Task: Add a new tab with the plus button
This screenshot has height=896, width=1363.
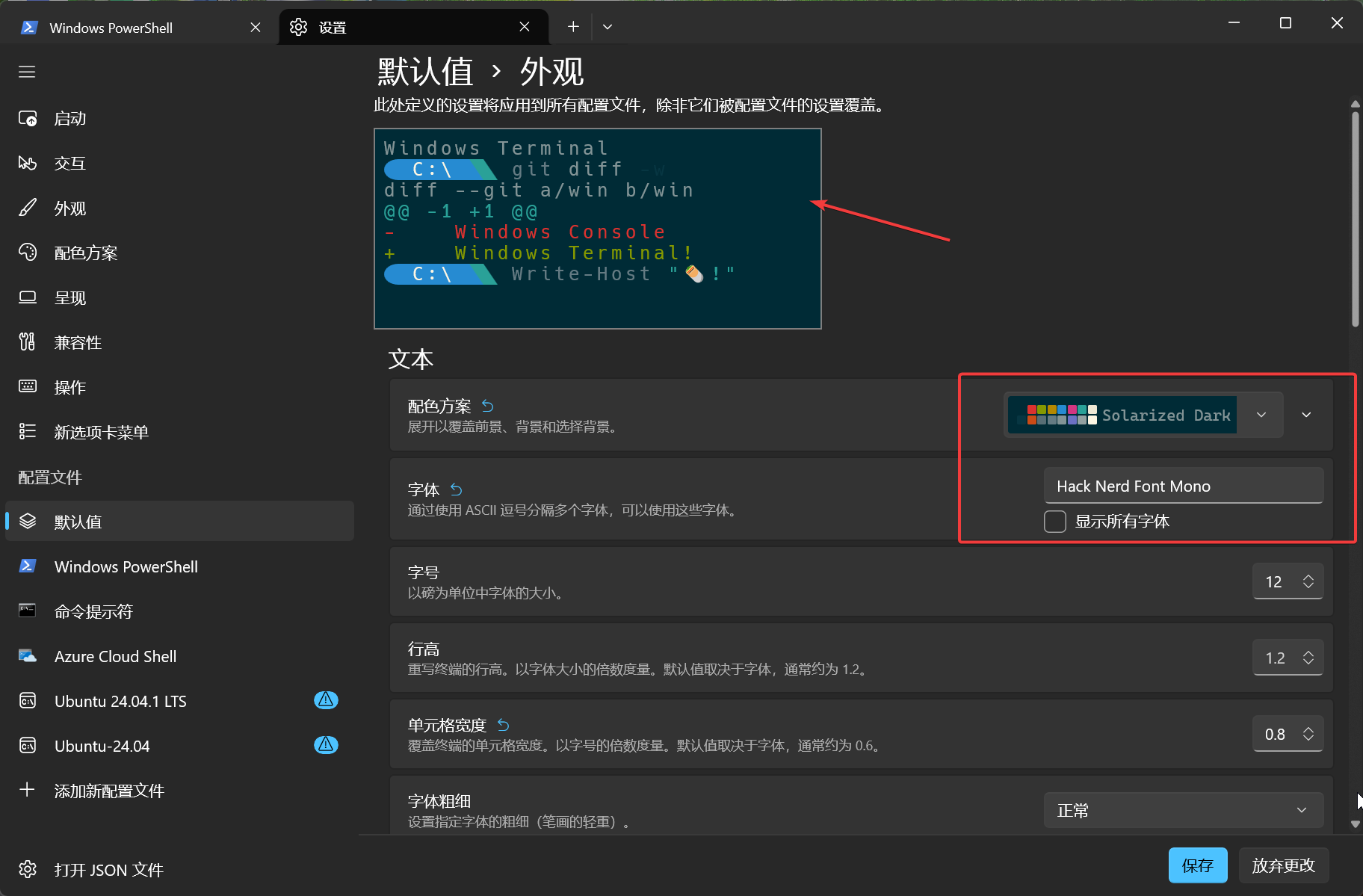Action: point(573,27)
